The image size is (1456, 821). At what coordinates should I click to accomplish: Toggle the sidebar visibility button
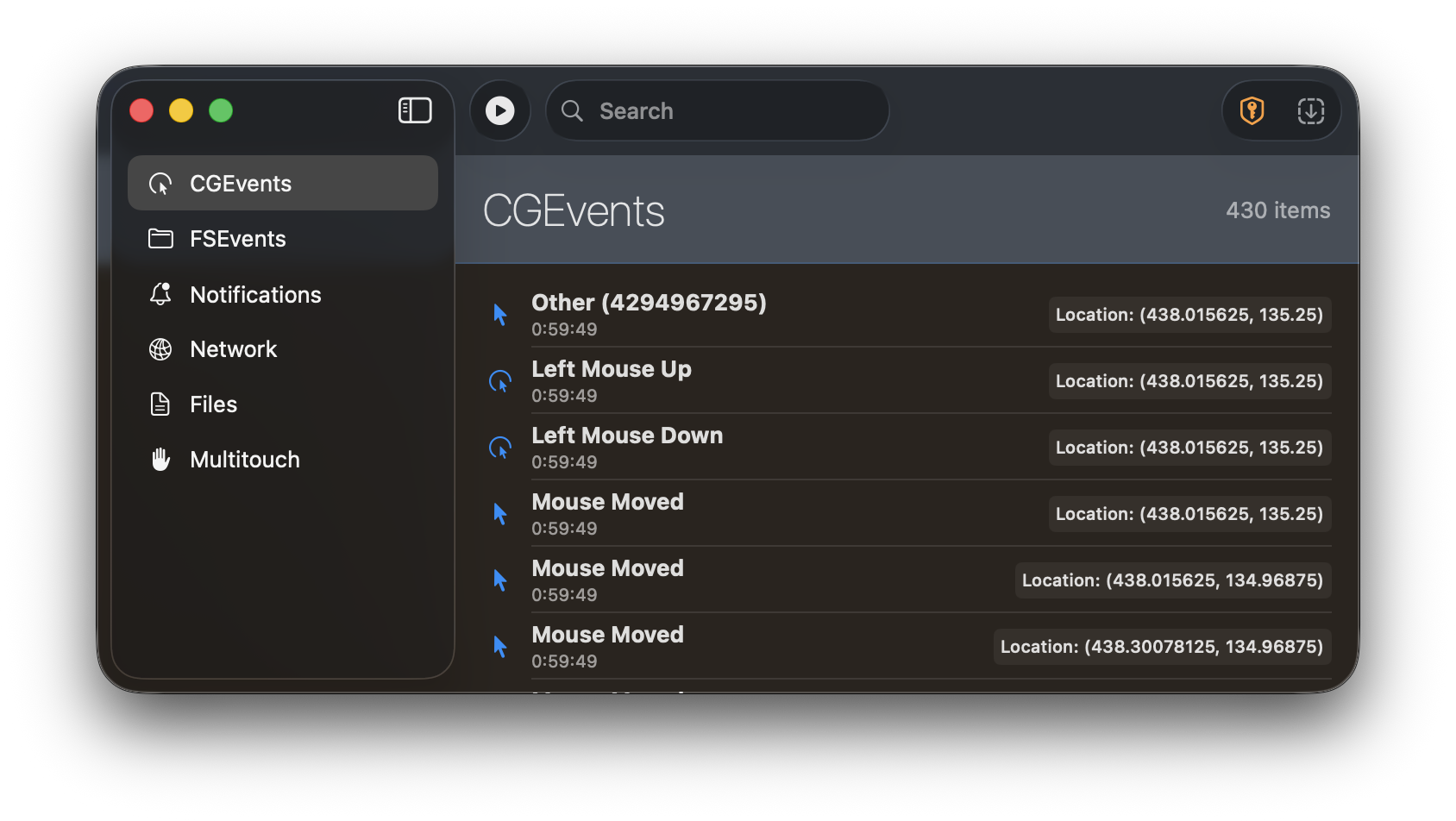pos(415,110)
